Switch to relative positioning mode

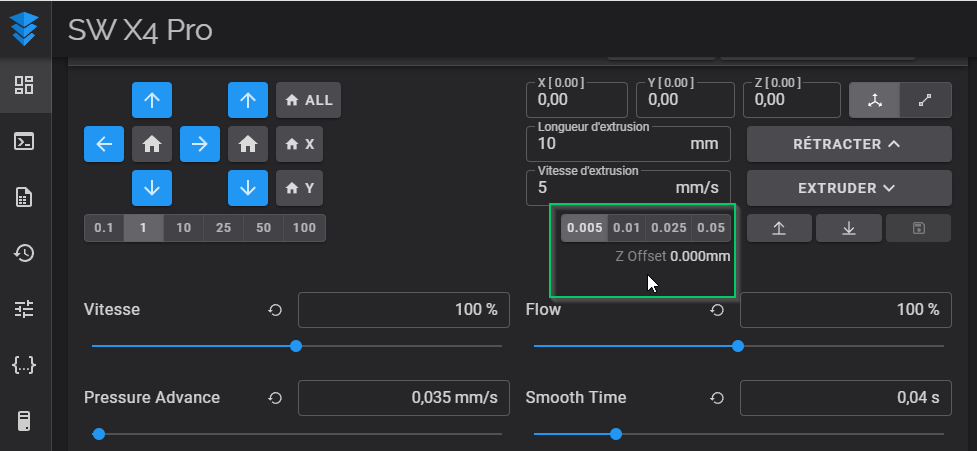tap(926, 100)
